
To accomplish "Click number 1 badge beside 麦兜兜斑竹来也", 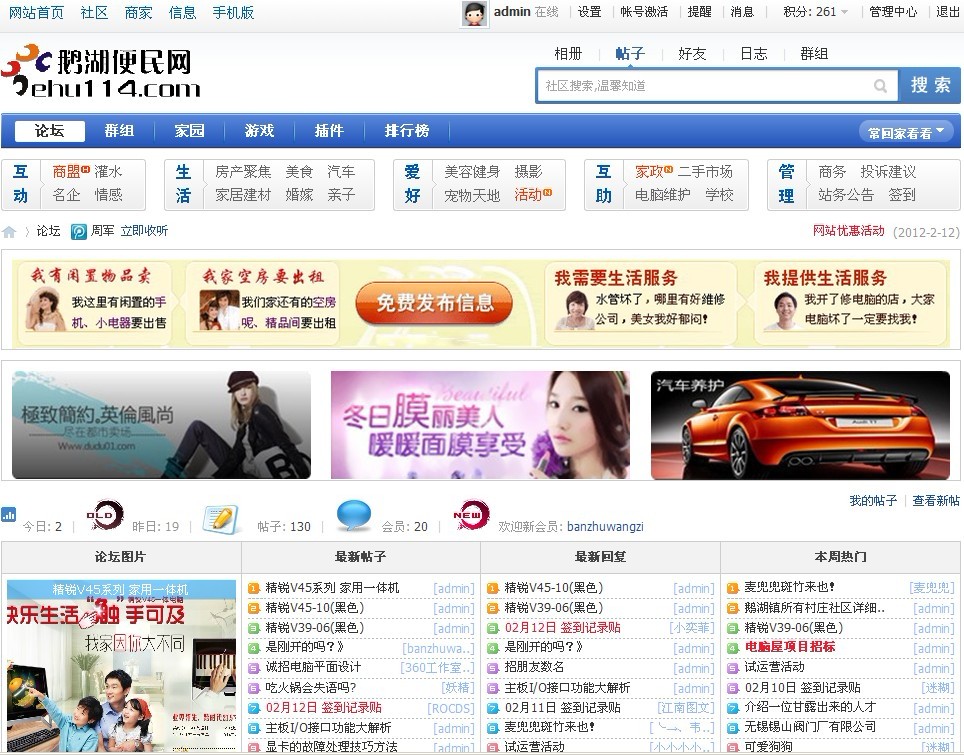I will pyautogui.click(x=733, y=588).
